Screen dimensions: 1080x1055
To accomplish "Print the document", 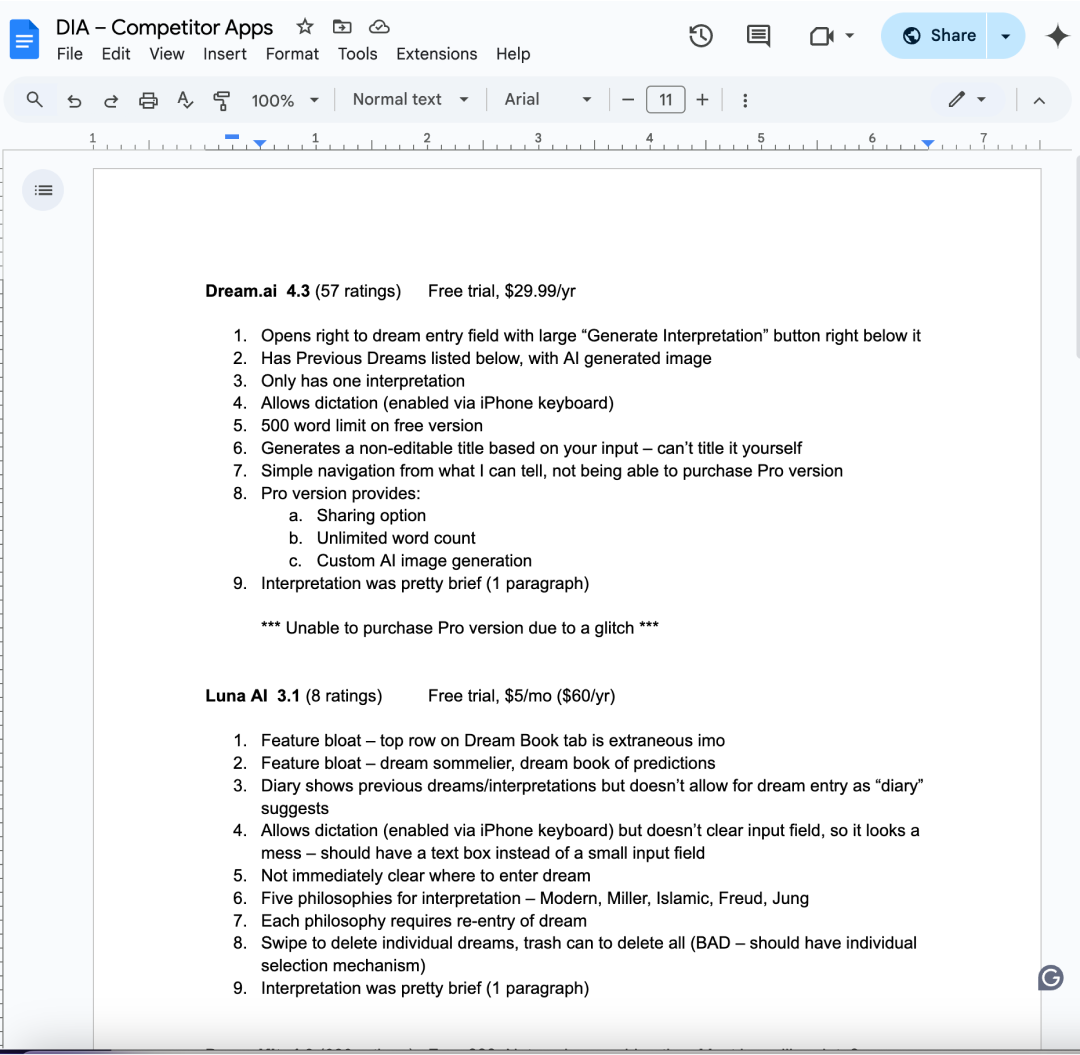I will point(148,101).
